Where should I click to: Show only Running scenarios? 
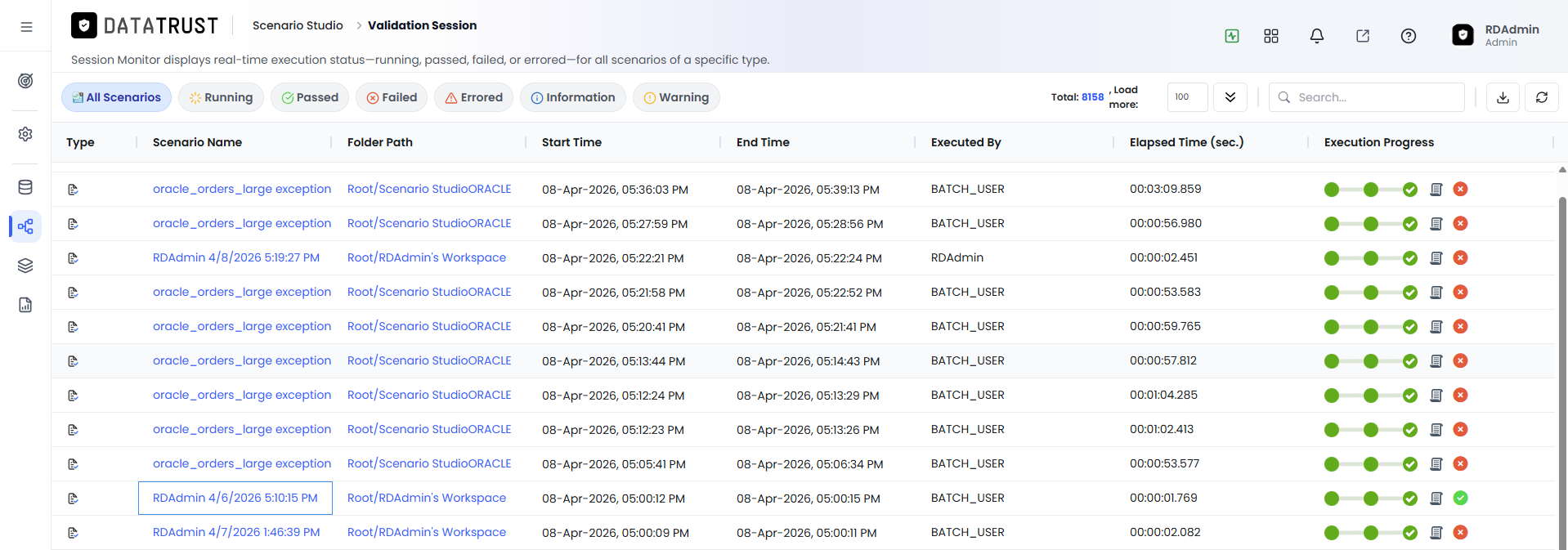coord(221,97)
